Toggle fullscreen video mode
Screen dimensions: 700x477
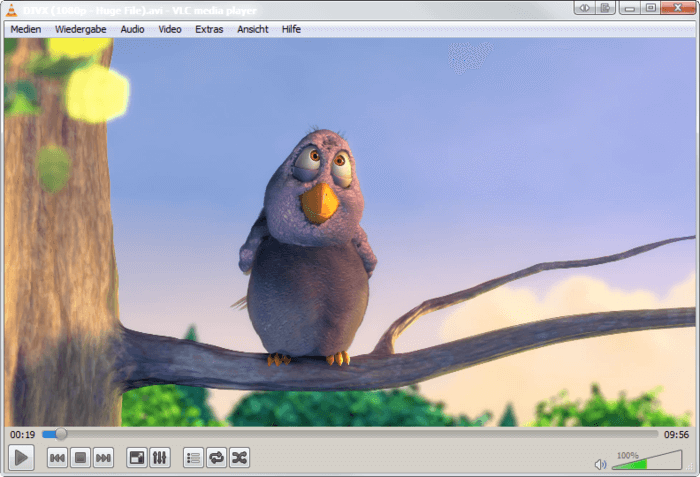pos(137,458)
